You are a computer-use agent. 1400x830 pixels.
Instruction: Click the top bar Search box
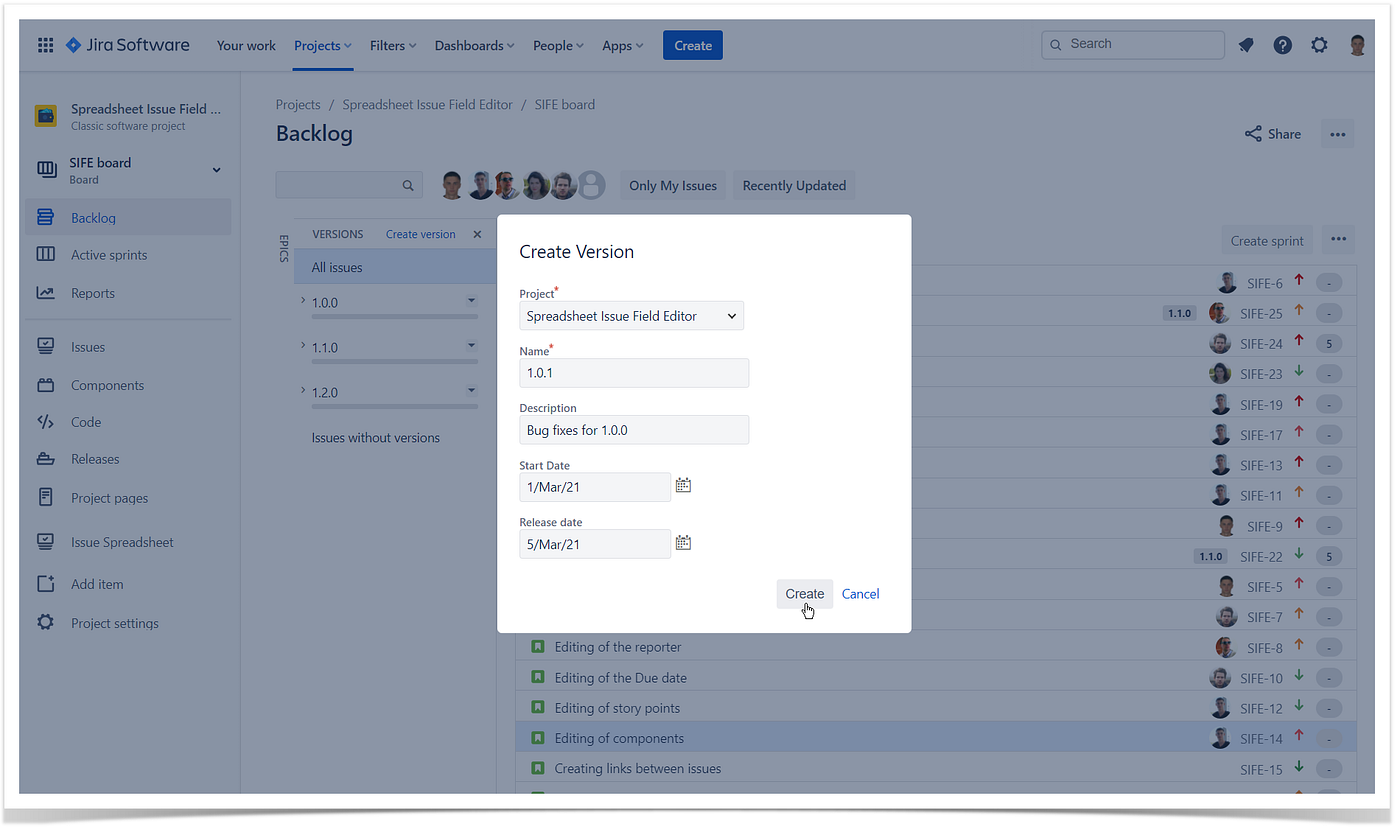point(1133,45)
